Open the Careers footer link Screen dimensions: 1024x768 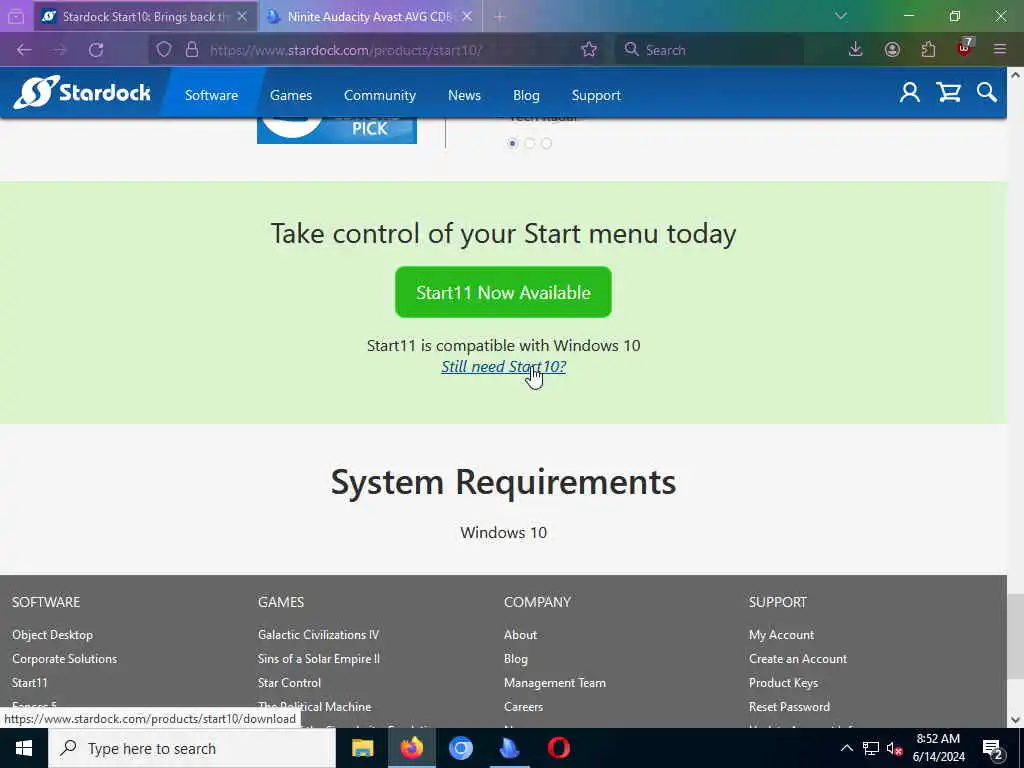pos(523,707)
